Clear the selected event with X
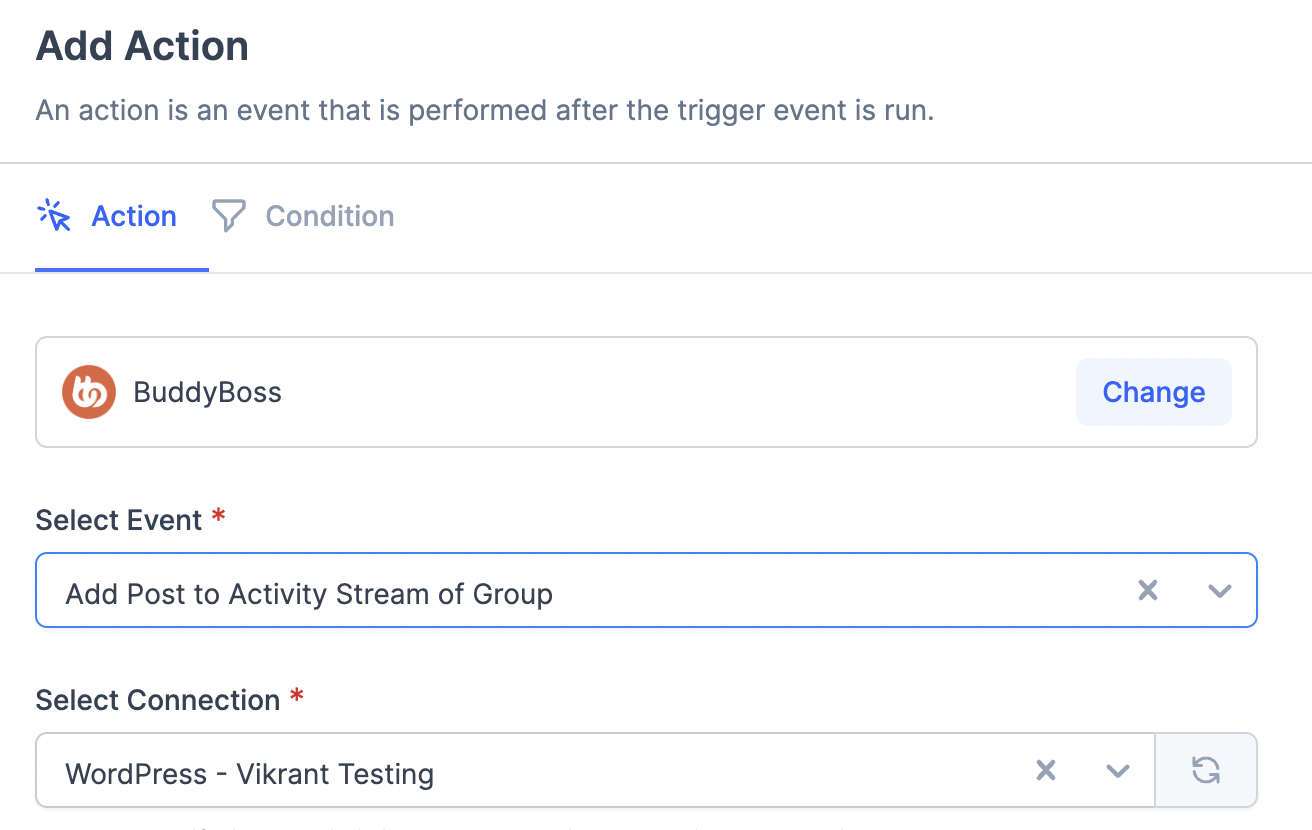The height and width of the screenshot is (830, 1312). [1148, 591]
